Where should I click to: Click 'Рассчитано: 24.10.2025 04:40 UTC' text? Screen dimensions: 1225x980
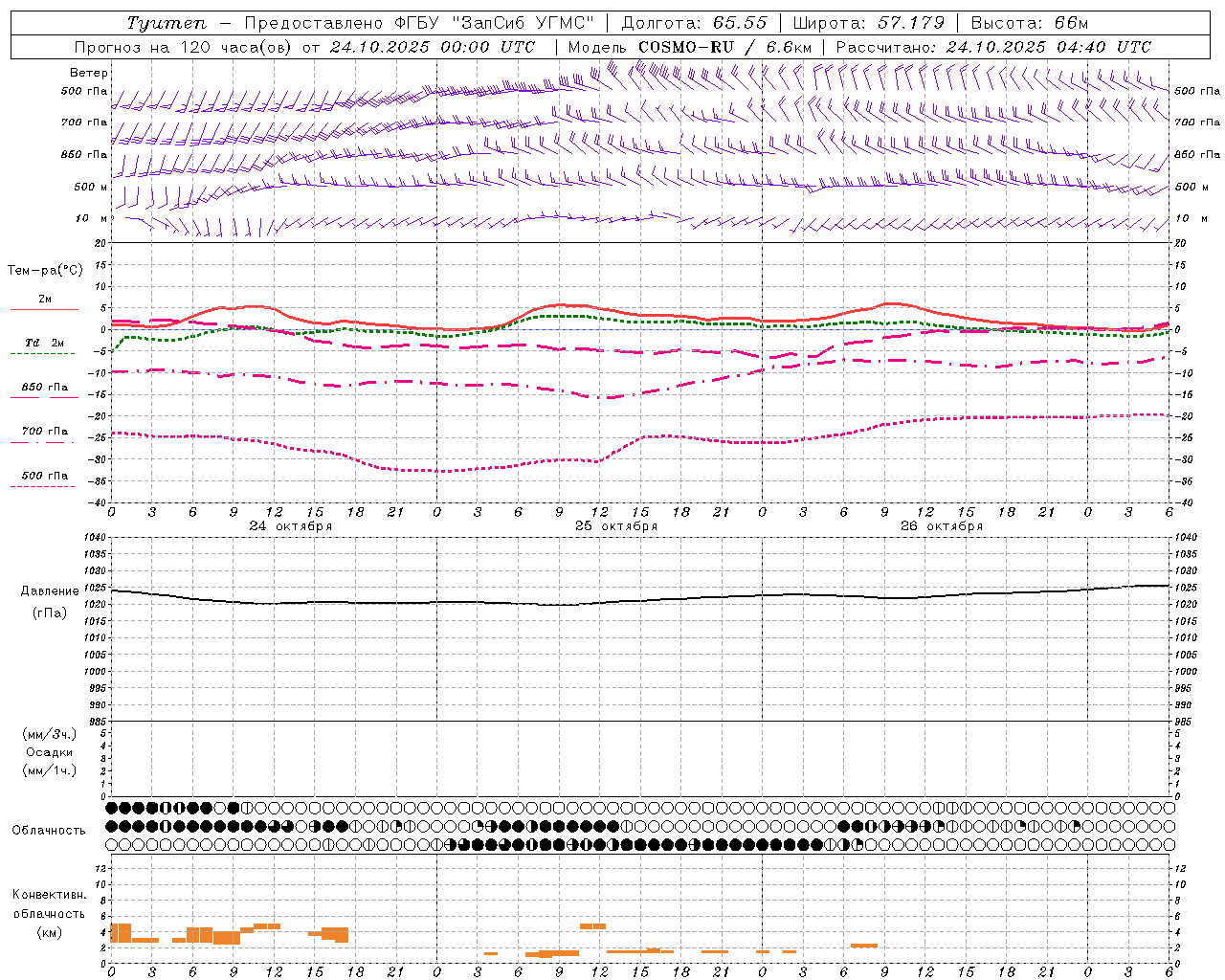click(x=993, y=47)
